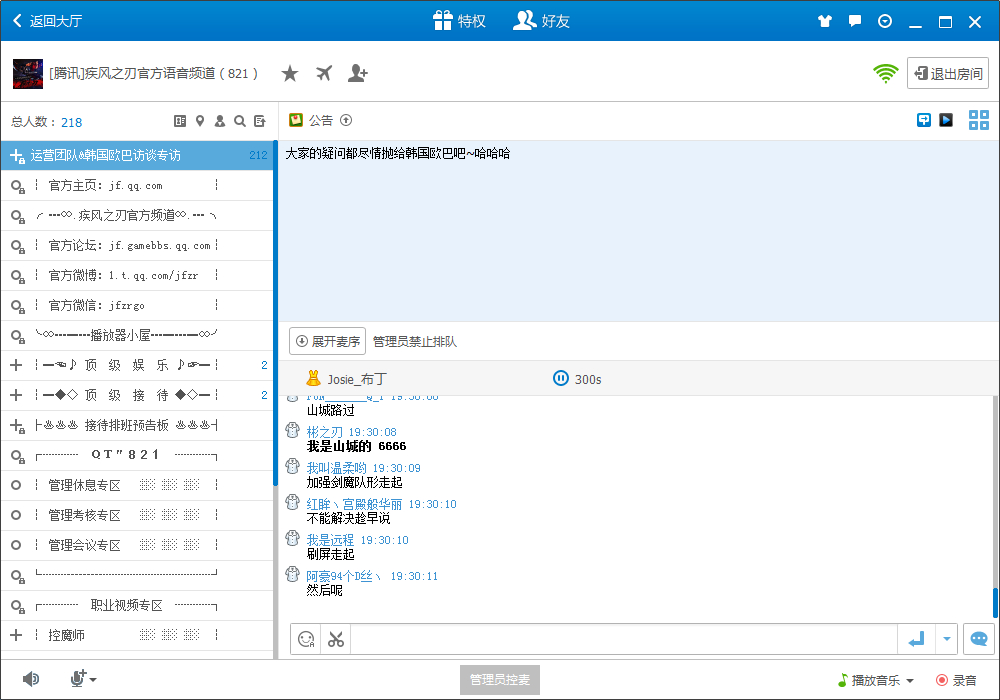Screen dimensions: 1000x700
Task: Open username 我是远程 in chat
Action: pos(330,540)
